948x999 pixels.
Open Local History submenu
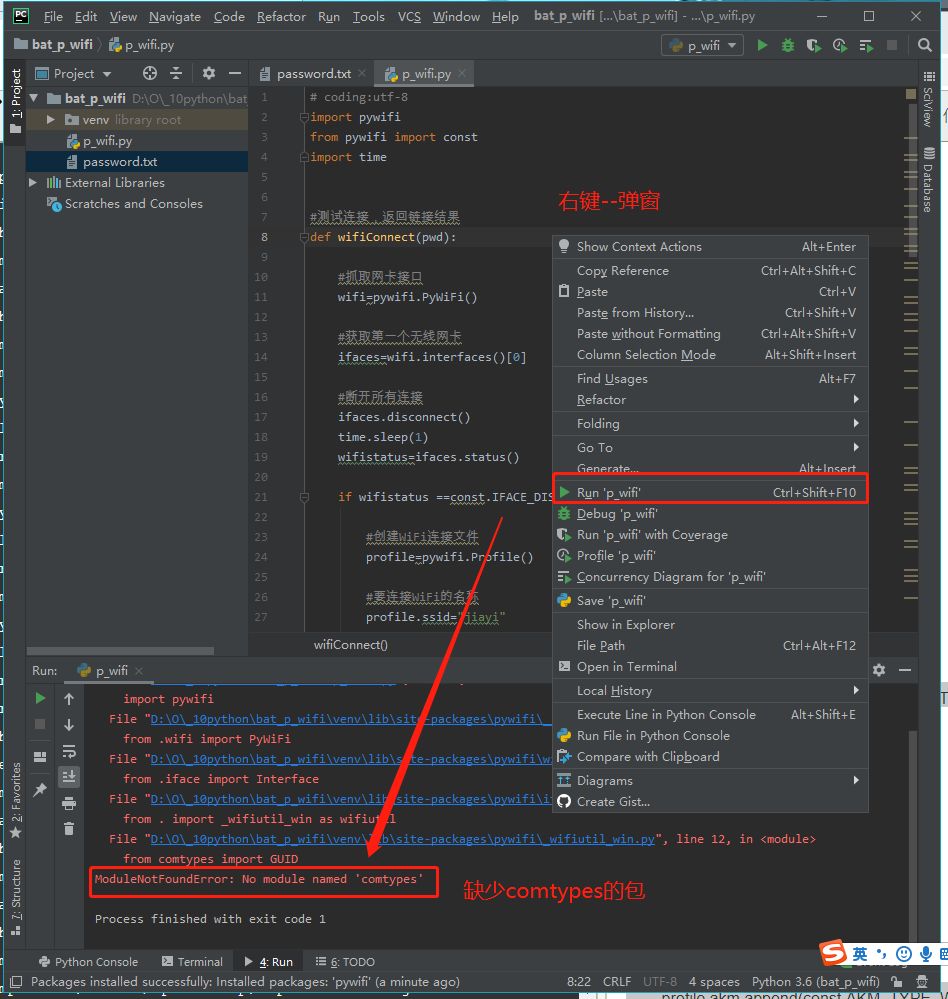tap(710, 691)
